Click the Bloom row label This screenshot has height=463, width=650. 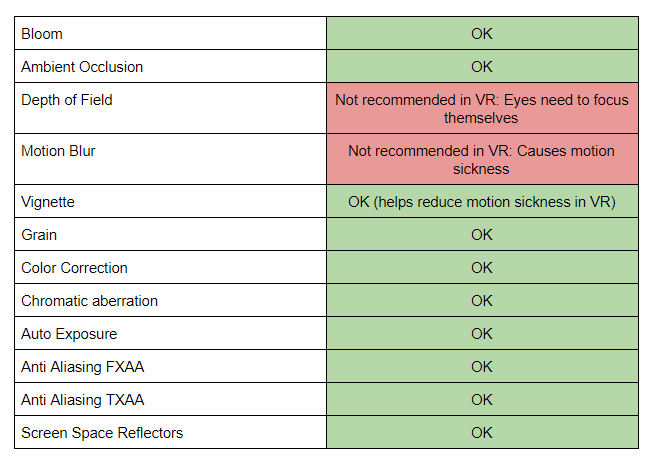(42, 34)
